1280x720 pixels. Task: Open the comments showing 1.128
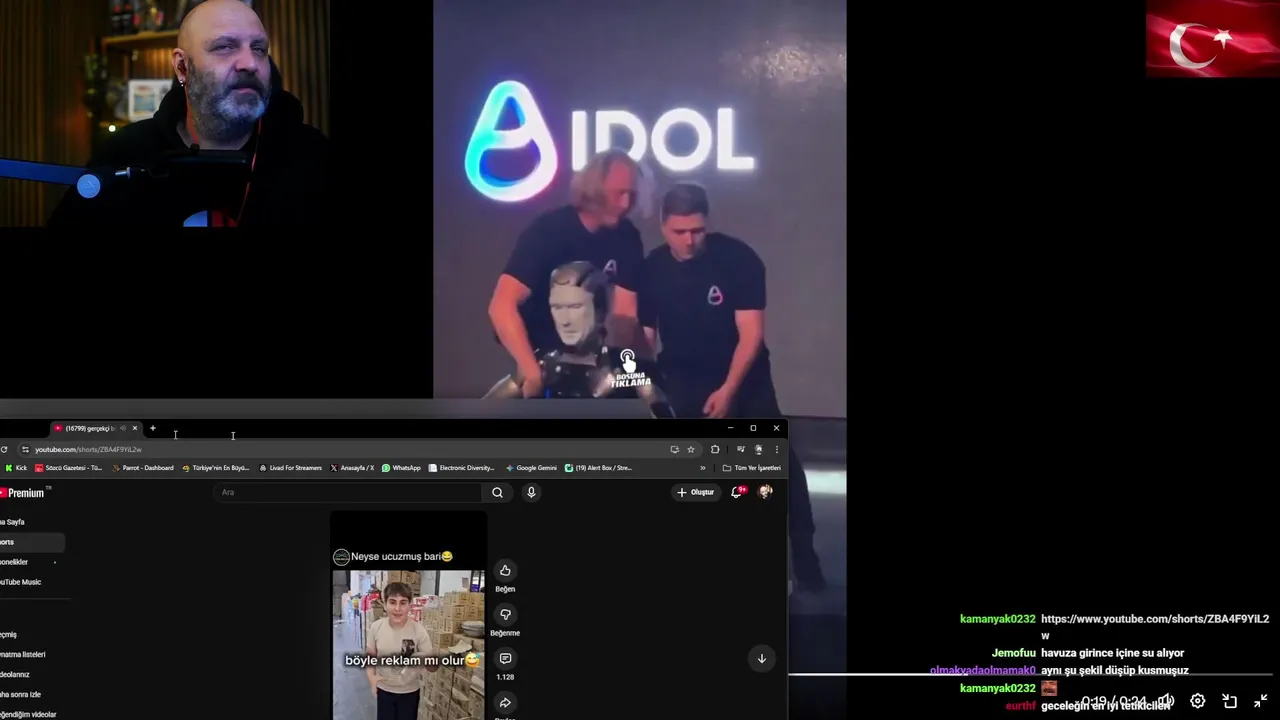click(x=505, y=658)
